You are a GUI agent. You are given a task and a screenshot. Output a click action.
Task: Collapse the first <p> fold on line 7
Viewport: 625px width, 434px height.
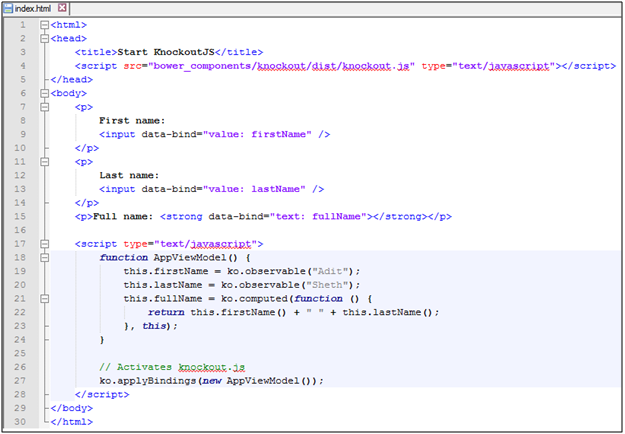coord(45,107)
